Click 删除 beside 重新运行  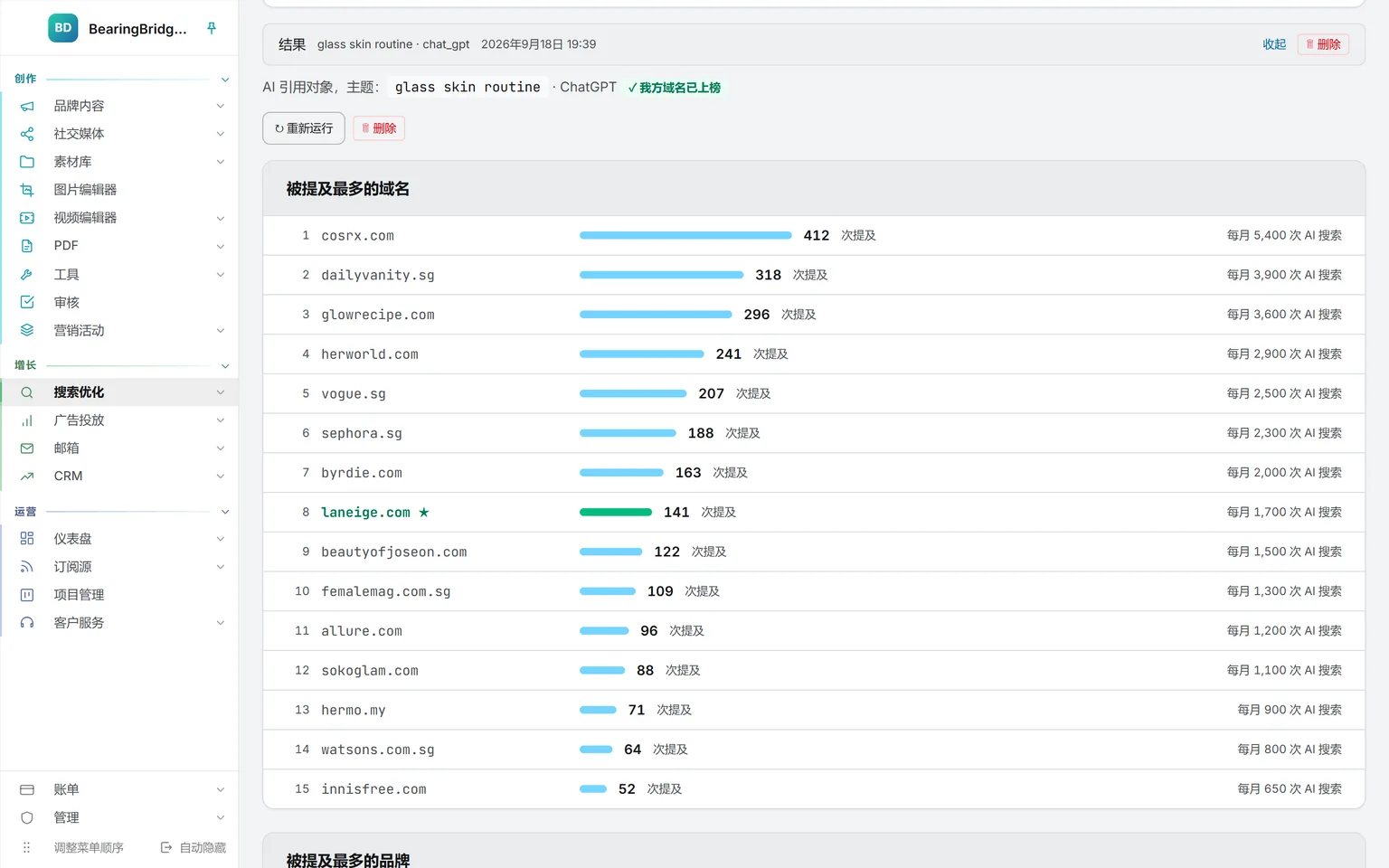[379, 128]
